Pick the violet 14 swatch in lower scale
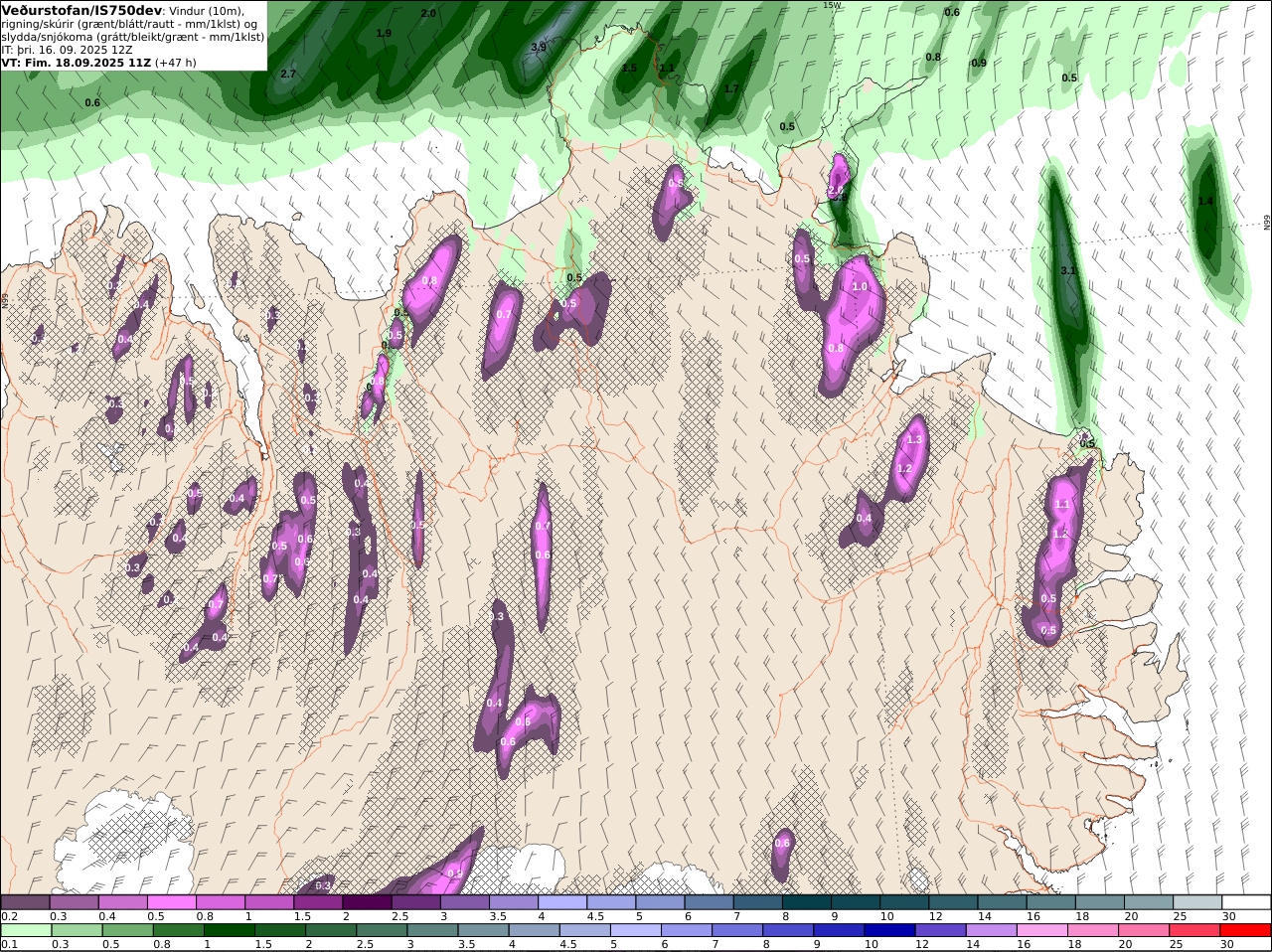This screenshot has width=1272, height=952. [x=991, y=930]
